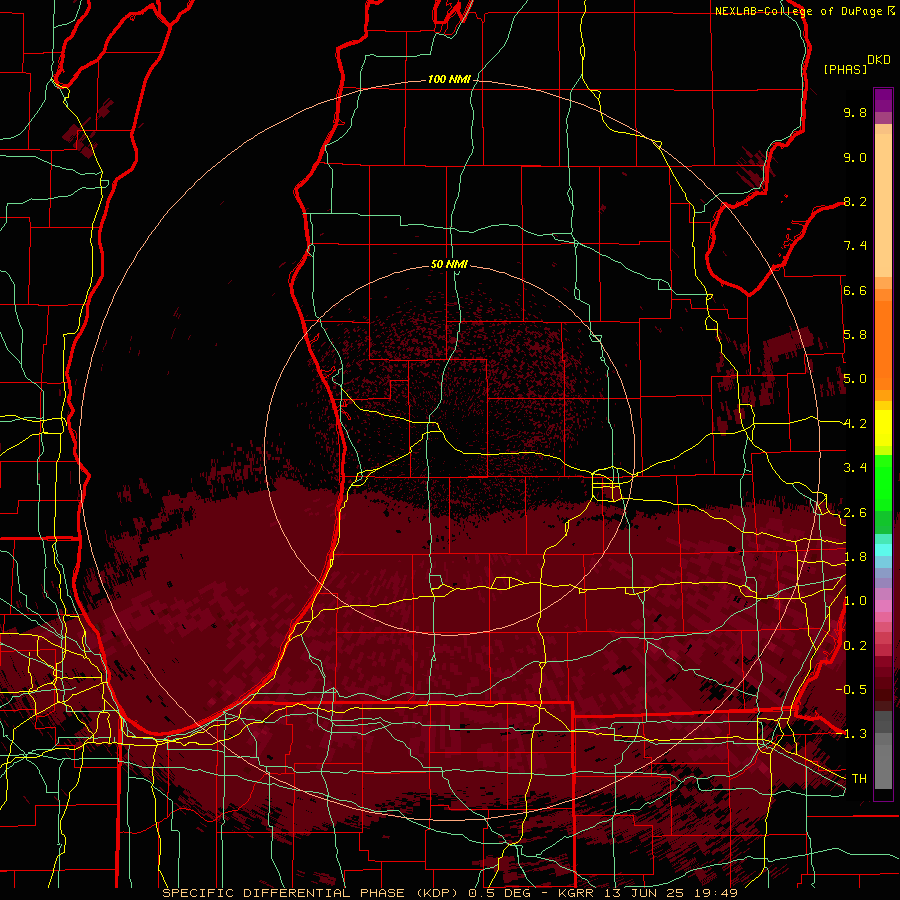Click the orange segment of the color bar
Screen dimensions: 900x900
click(883, 345)
